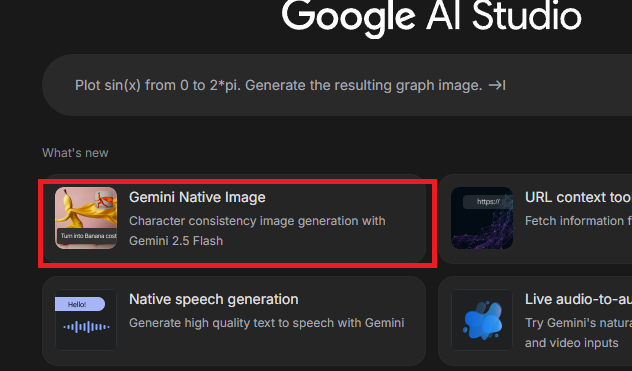Click the 'Turn into Banana' chip on thumbnail

(87, 236)
